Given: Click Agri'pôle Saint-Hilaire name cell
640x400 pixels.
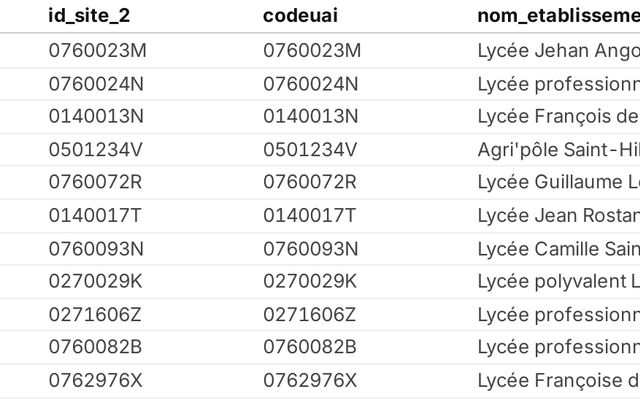Looking at the screenshot, I should tap(558, 150).
